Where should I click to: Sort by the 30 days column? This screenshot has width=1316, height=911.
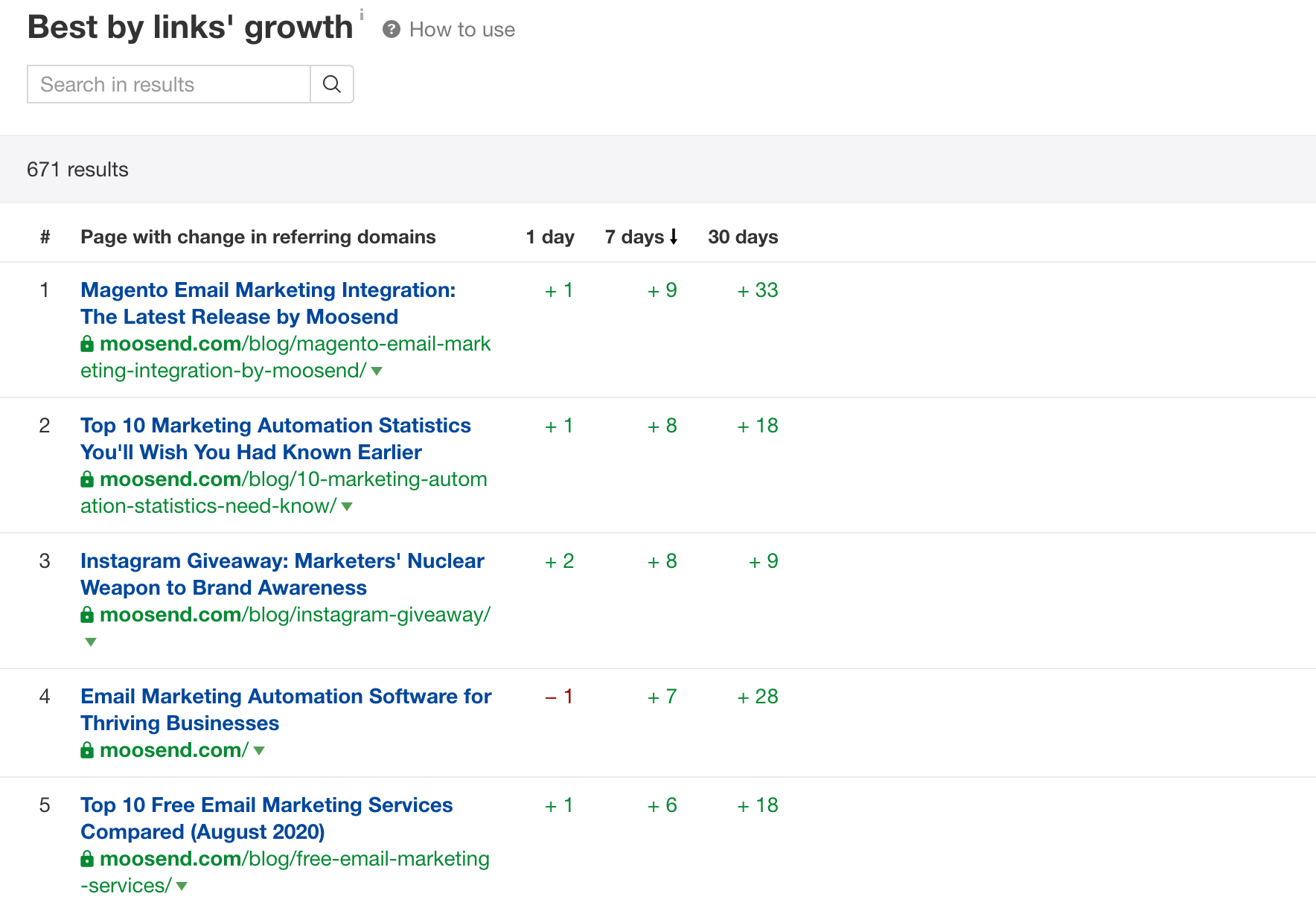tap(743, 237)
